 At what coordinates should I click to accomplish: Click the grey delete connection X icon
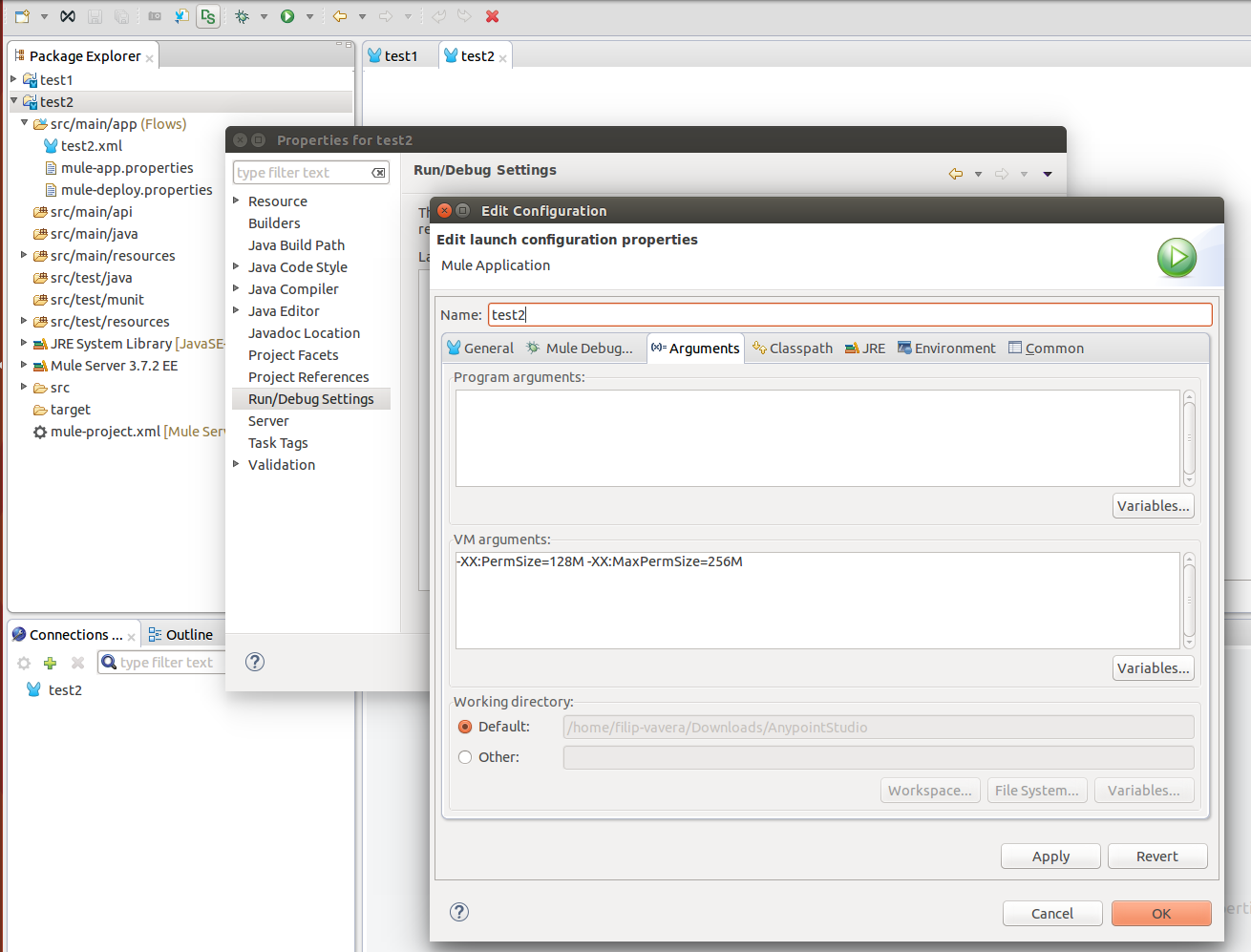pyautogui.click(x=77, y=663)
